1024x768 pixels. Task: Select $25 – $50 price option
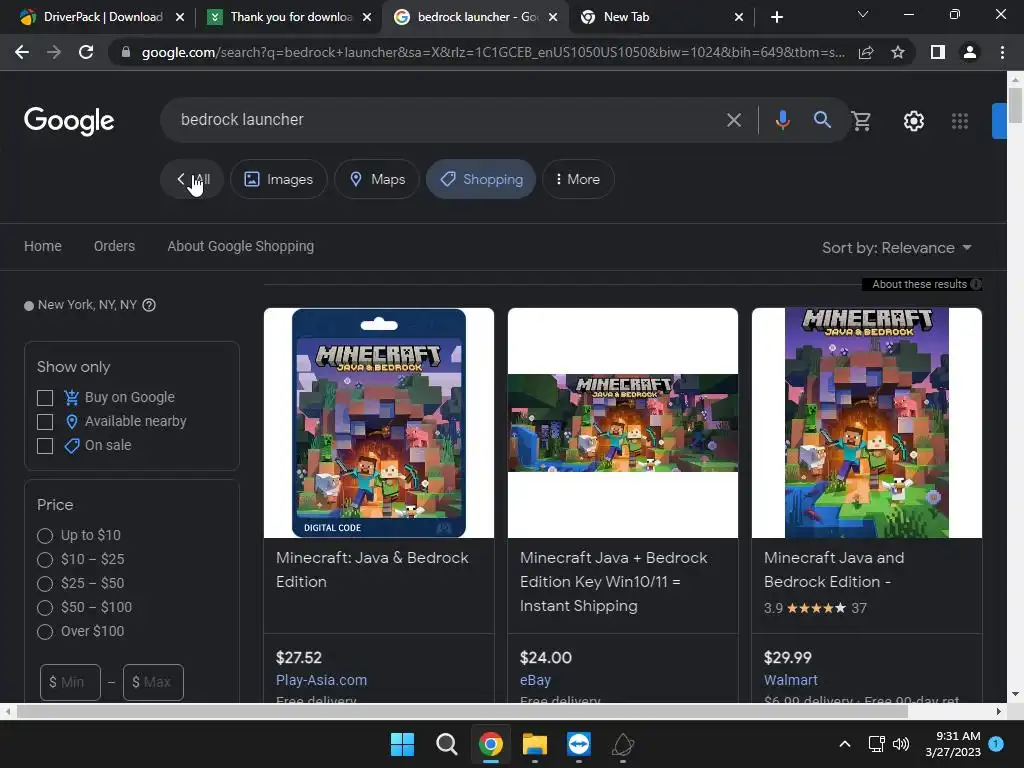click(x=45, y=584)
